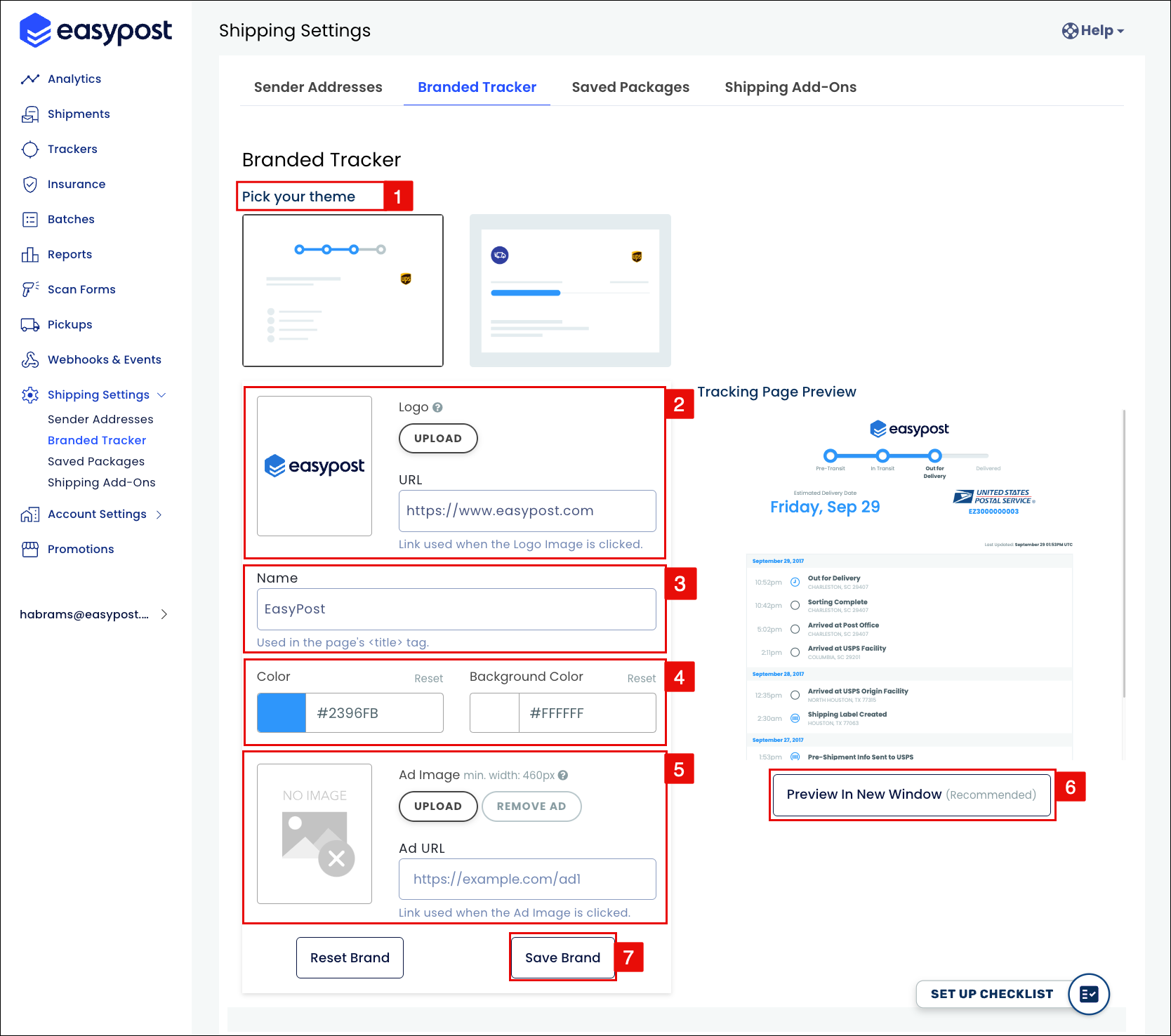Click the Set Up Checklist round icon
The width and height of the screenshot is (1171, 1036).
1089,994
